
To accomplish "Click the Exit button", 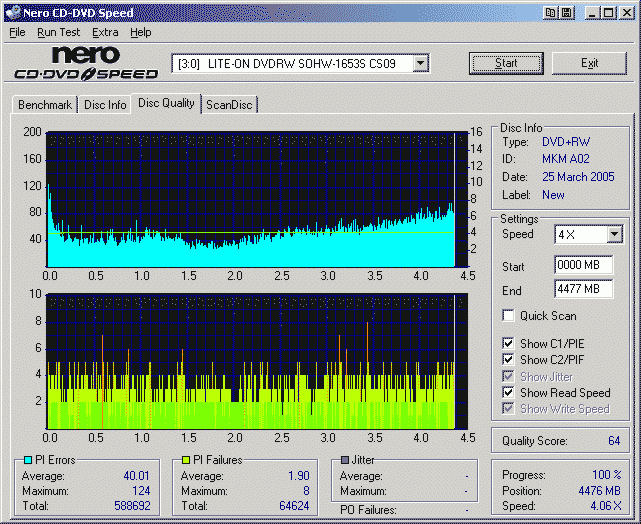I will pyautogui.click(x=589, y=63).
